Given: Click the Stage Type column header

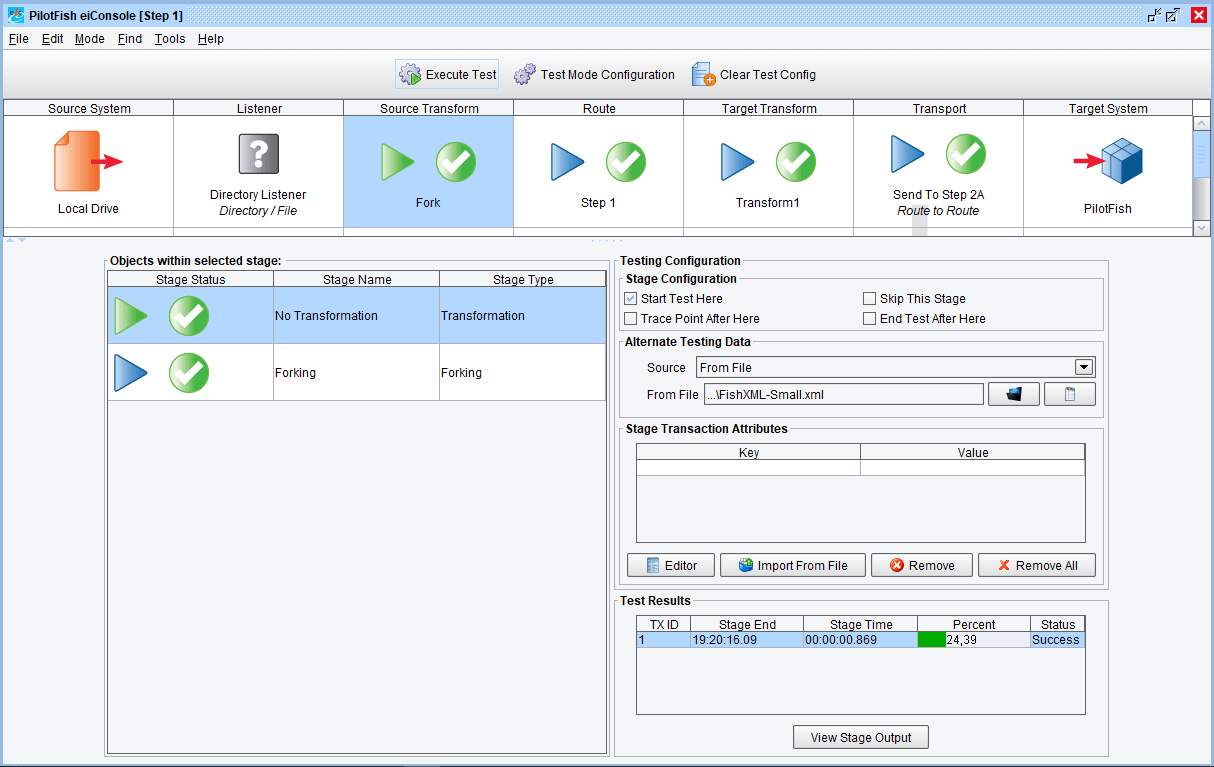Looking at the screenshot, I should (x=523, y=280).
